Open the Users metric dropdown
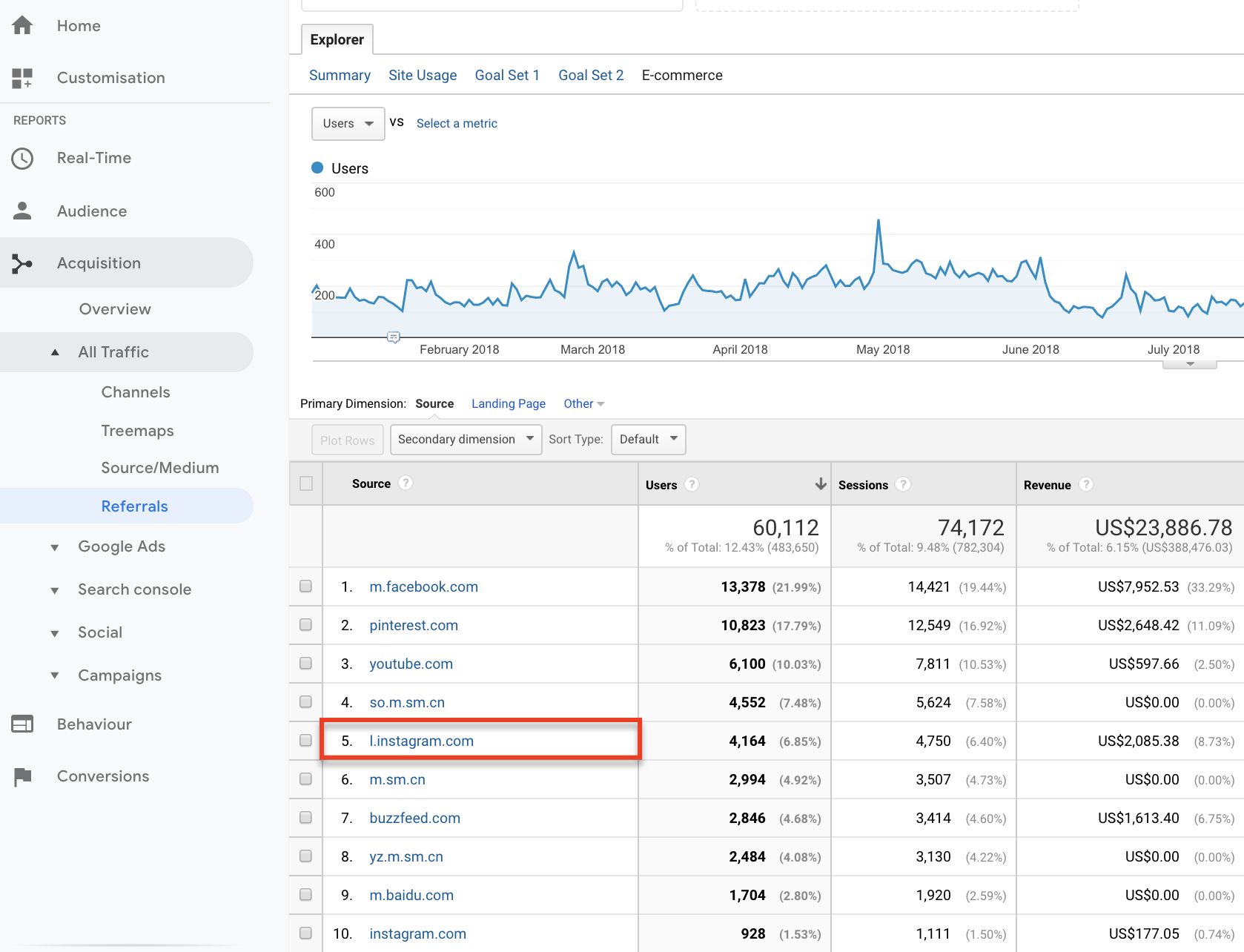 tap(348, 124)
